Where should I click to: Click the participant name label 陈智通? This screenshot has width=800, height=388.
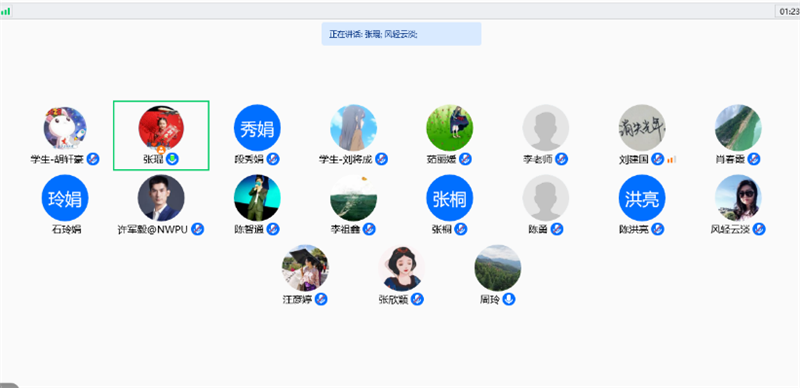click(249, 230)
